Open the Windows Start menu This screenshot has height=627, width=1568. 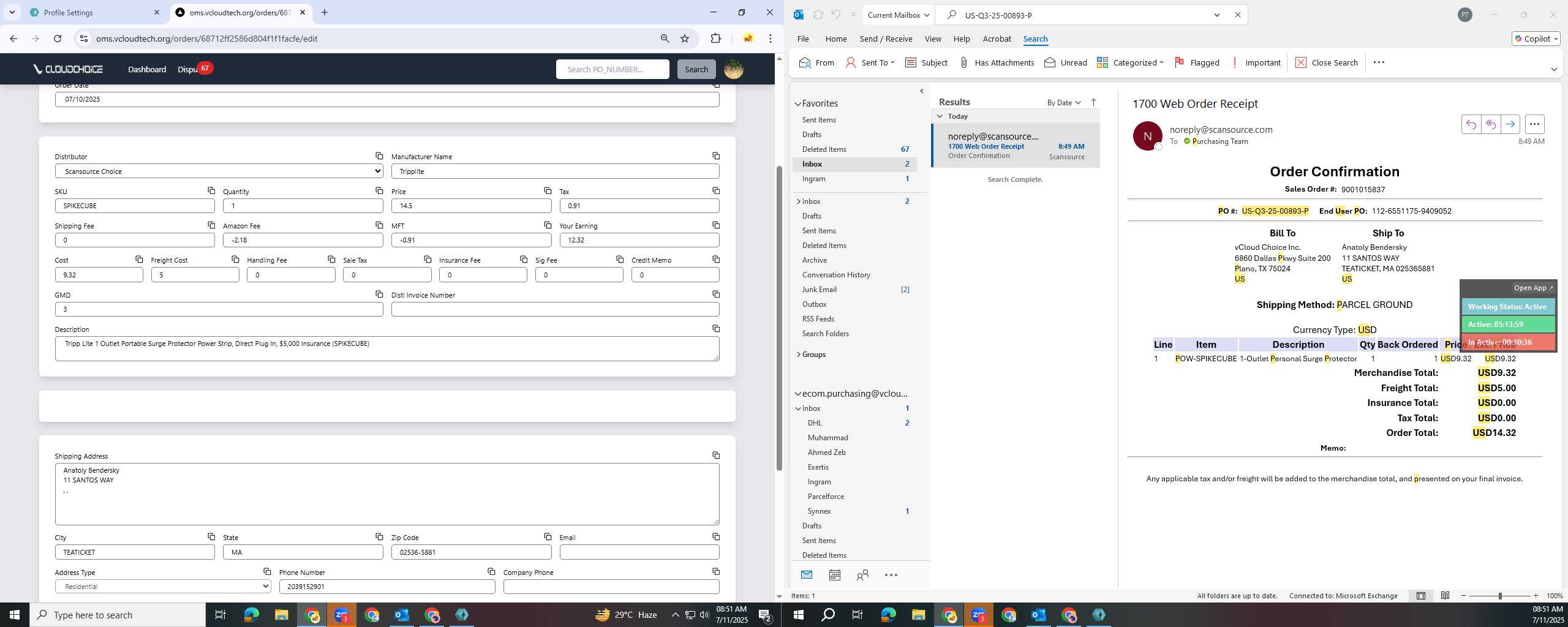click(x=15, y=615)
